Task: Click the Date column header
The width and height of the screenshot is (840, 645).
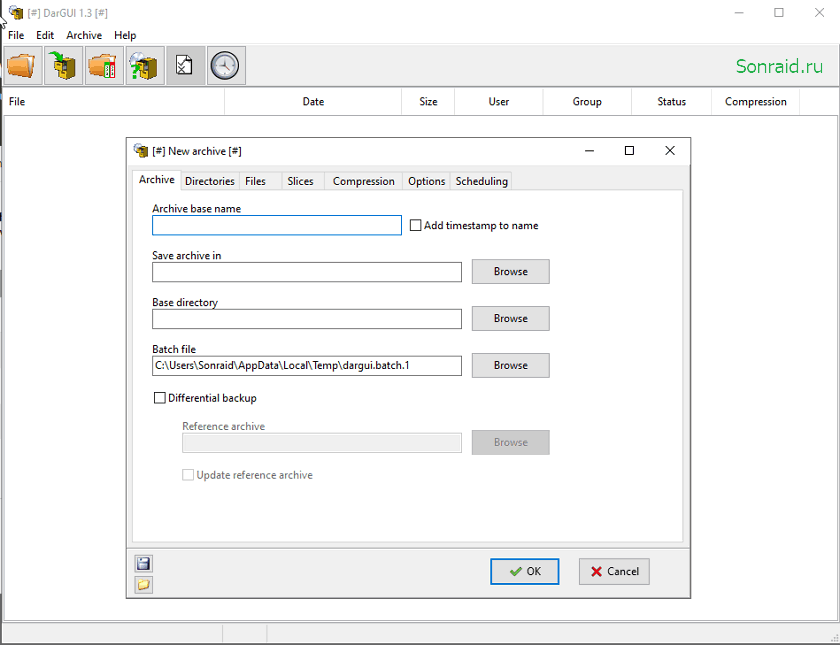Action: point(313,102)
